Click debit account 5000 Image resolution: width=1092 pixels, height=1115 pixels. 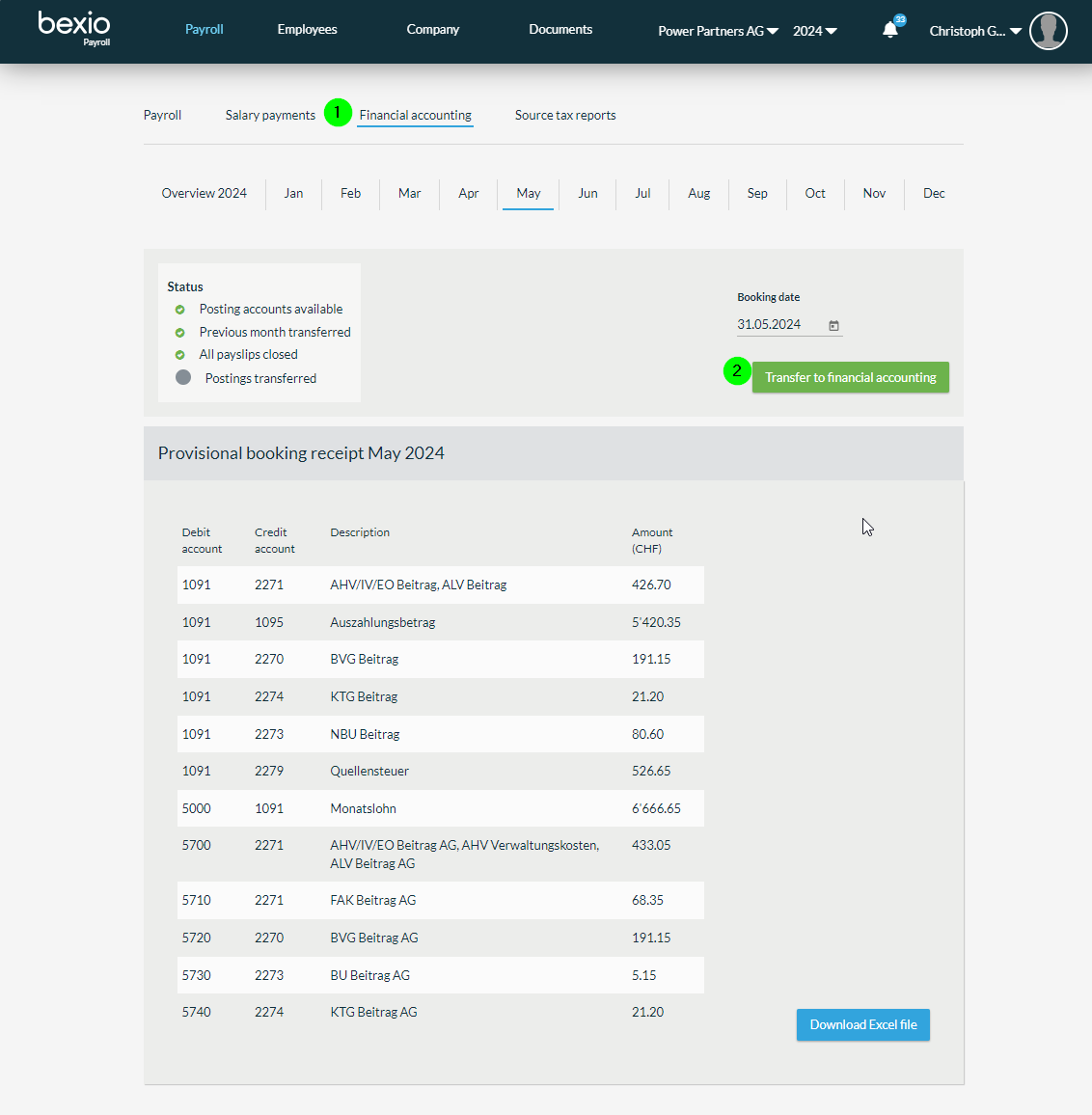click(197, 808)
